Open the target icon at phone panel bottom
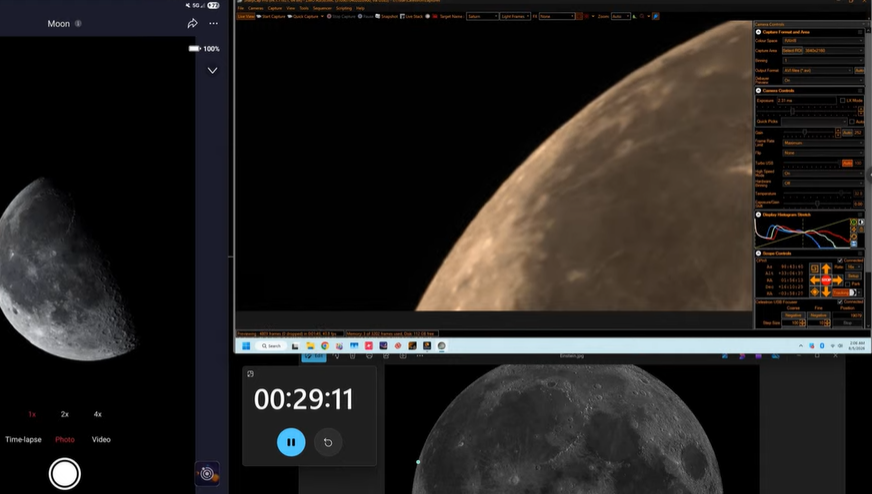This screenshot has height=494, width=872. coord(207,473)
